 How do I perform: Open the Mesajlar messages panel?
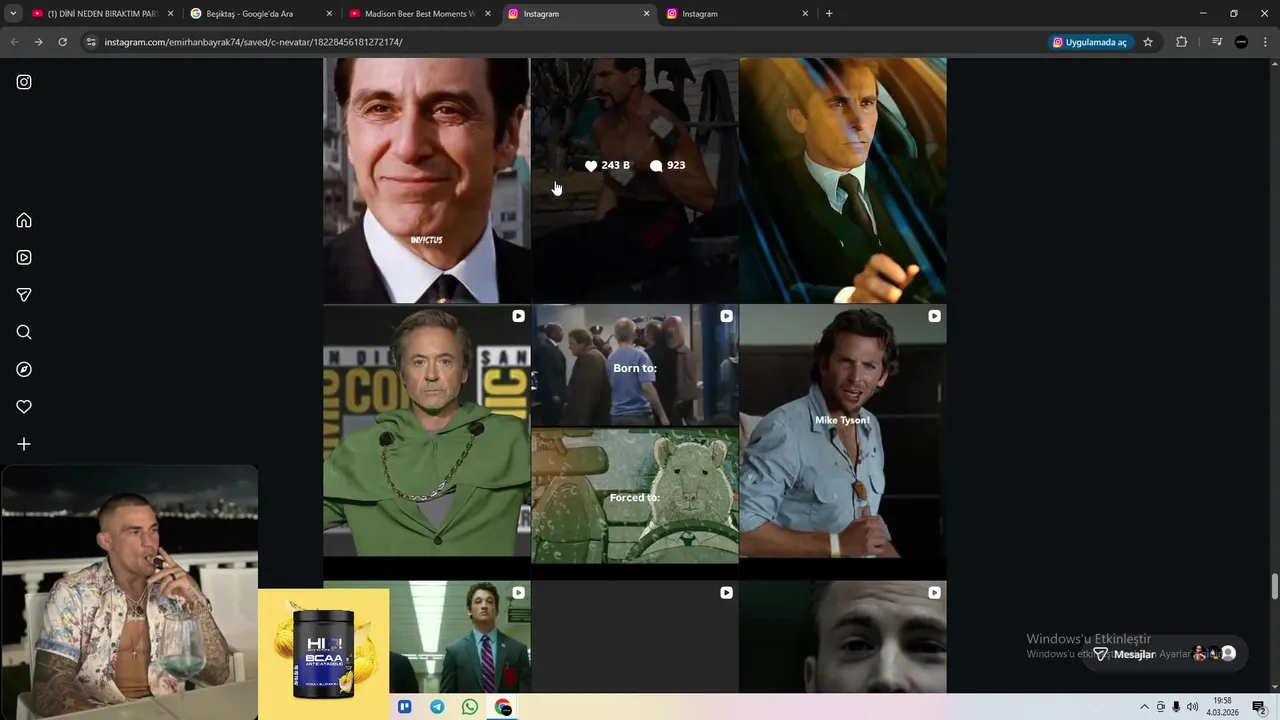coord(1165,654)
